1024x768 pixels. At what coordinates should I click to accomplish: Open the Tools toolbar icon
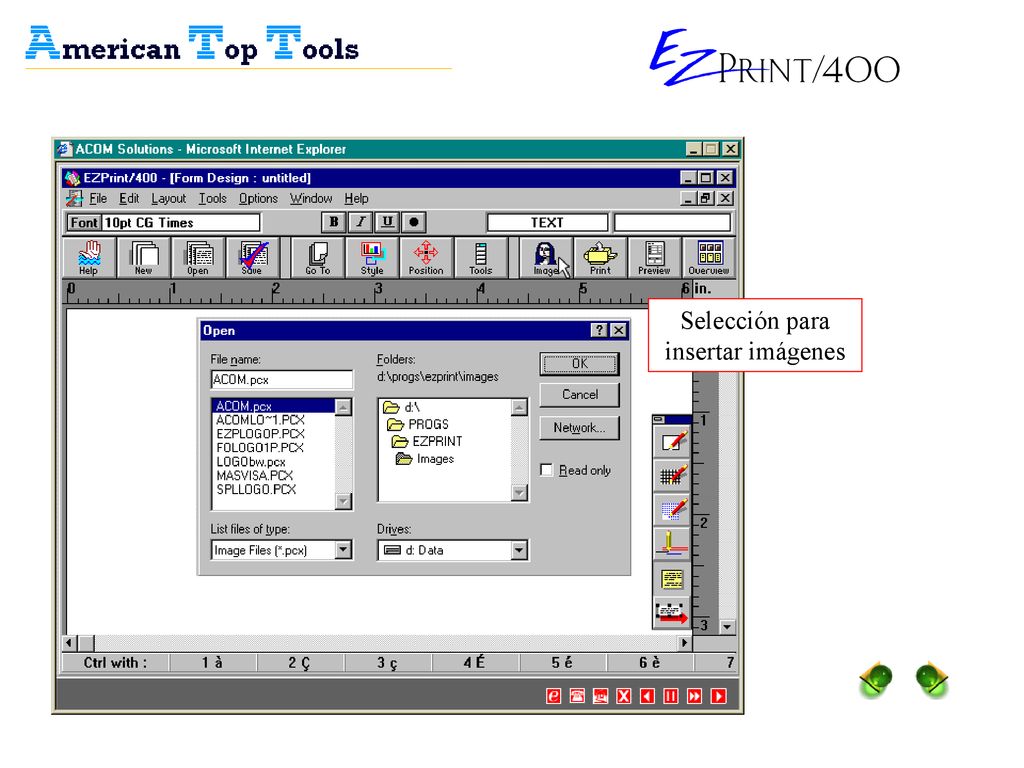coord(481,257)
